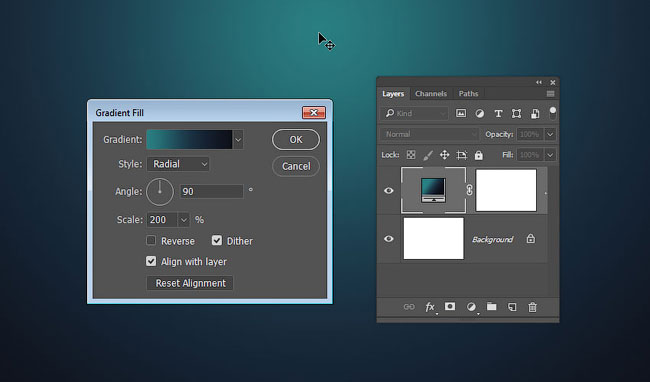Create a new group folder
The height and width of the screenshot is (382, 650).
492,307
